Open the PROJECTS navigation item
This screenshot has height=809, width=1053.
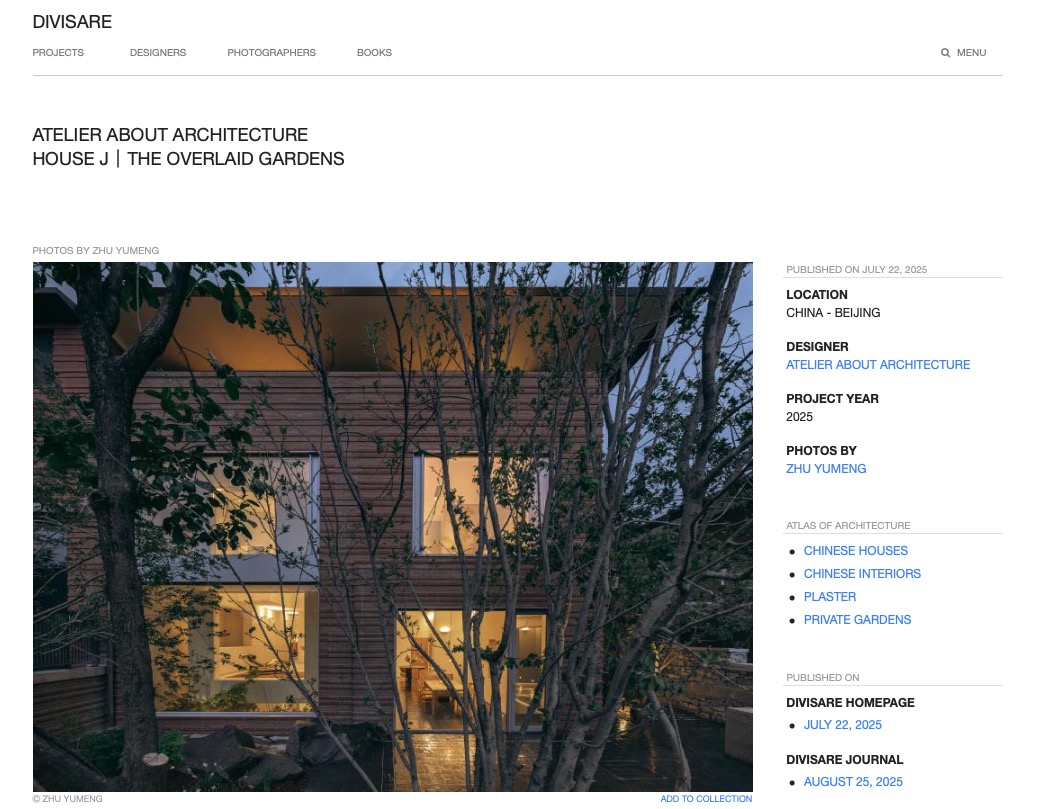(x=58, y=52)
